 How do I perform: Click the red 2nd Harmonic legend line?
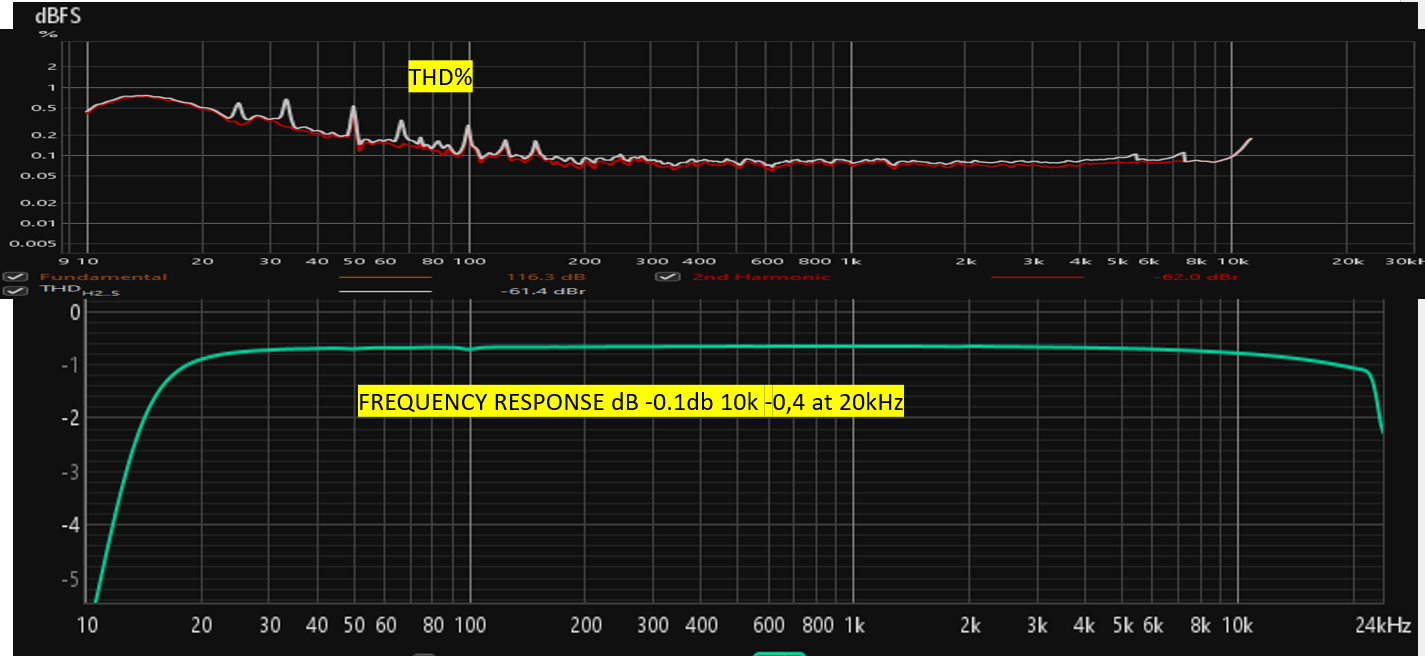click(x=1037, y=277)
